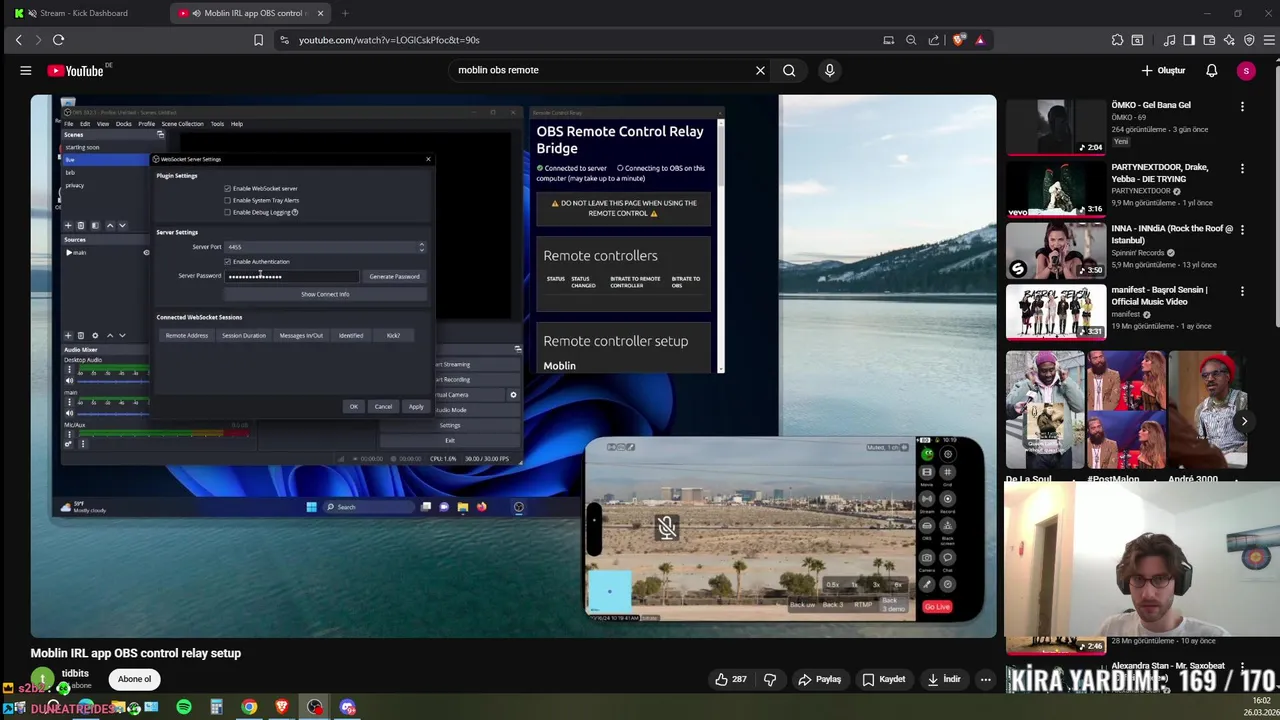Like the video with thumbs up
1280x720 pixels.
[730, 679]
